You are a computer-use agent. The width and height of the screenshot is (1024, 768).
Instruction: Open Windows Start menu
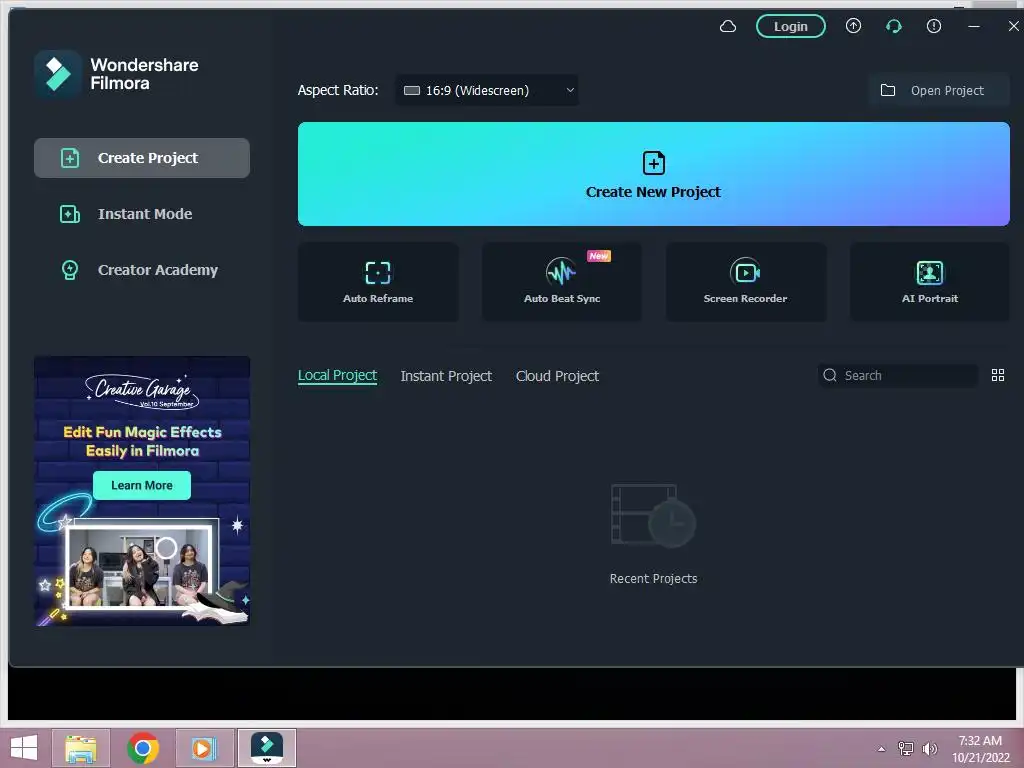(x=24, y=748)
